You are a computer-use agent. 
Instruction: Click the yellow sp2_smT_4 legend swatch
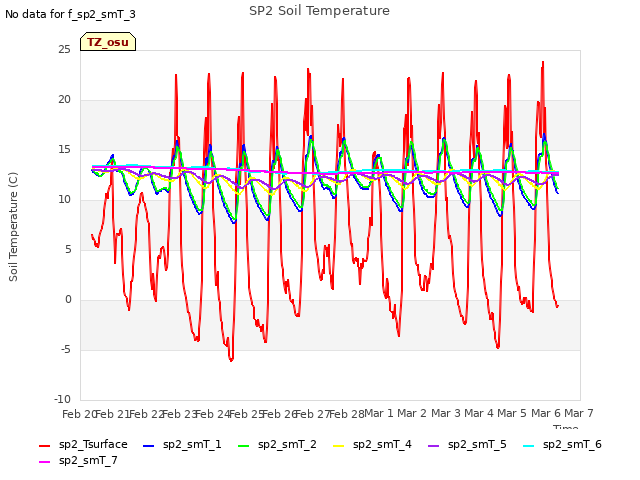[x=339, y=446]
